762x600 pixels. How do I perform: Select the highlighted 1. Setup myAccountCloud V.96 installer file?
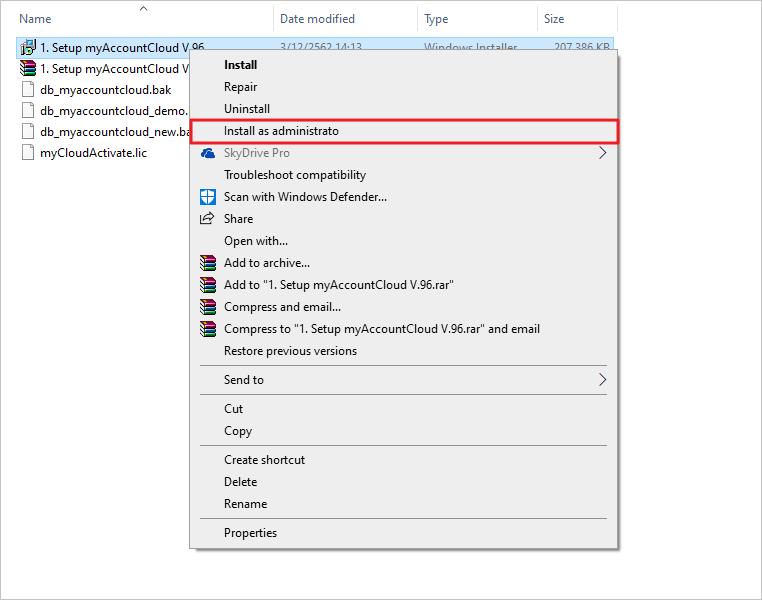[x=122, y=47]
